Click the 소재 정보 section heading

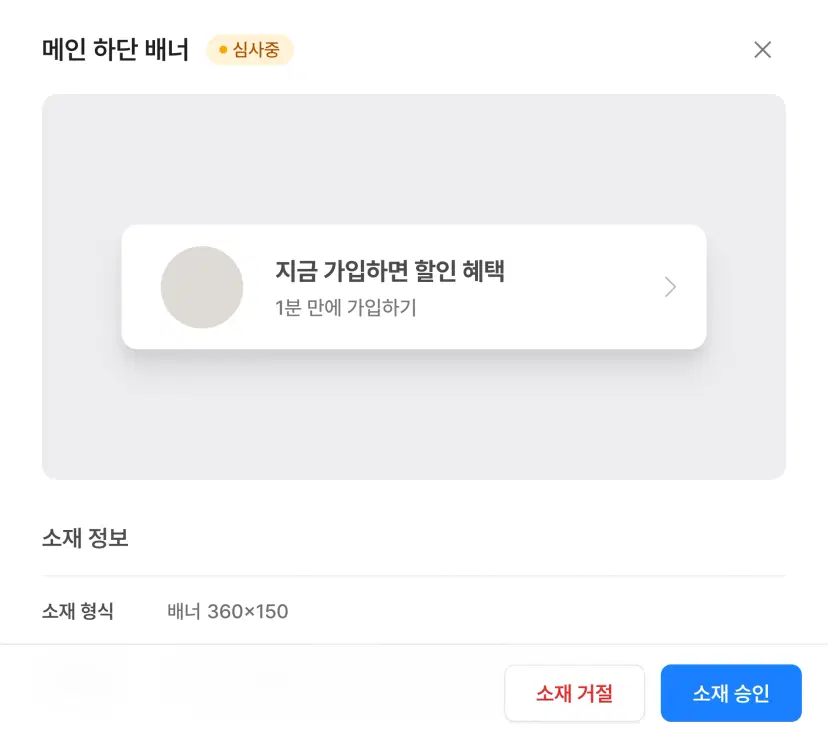click(85, 539)
